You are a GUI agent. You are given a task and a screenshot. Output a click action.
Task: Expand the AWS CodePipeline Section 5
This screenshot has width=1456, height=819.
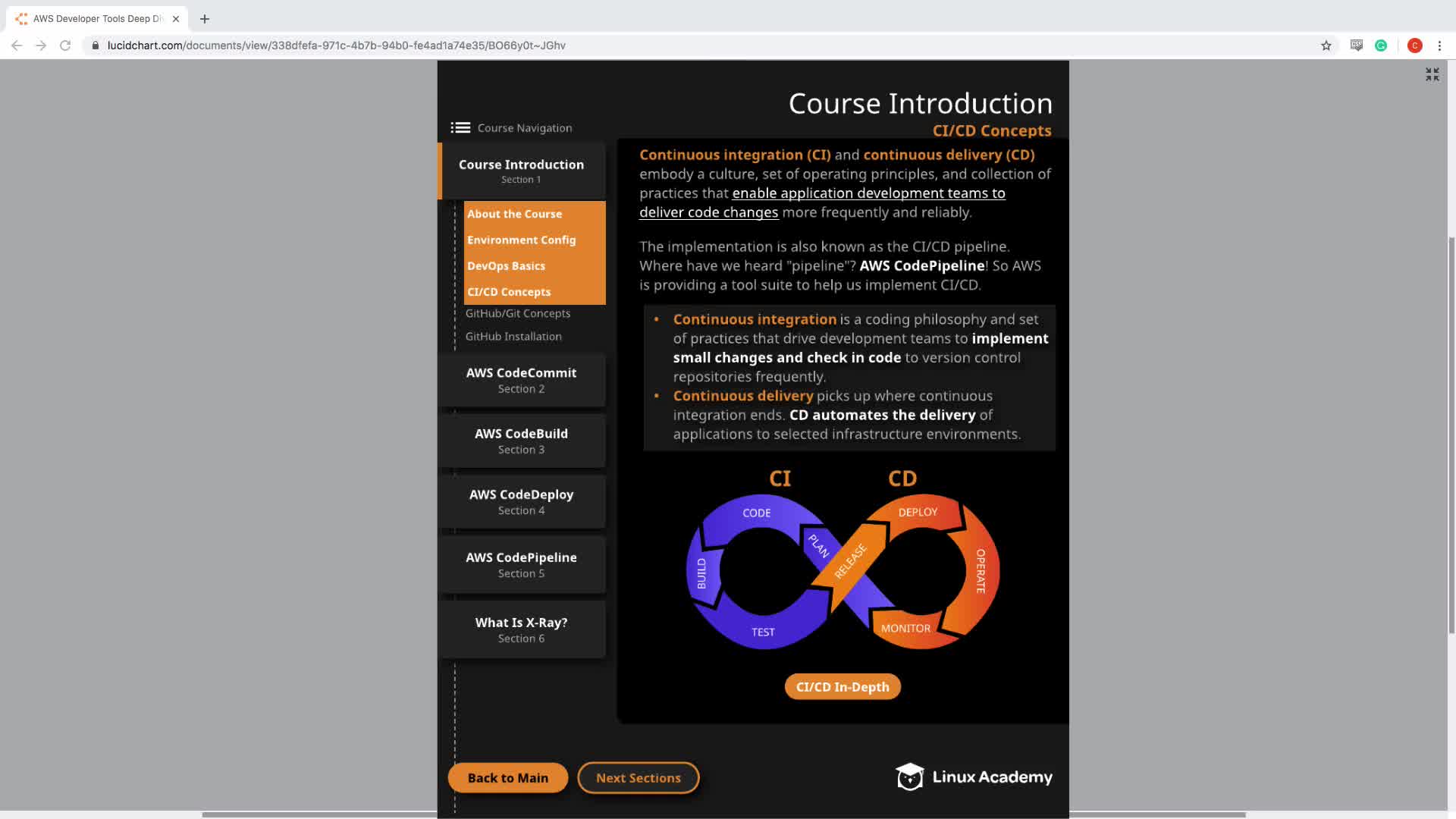[521, 564]
